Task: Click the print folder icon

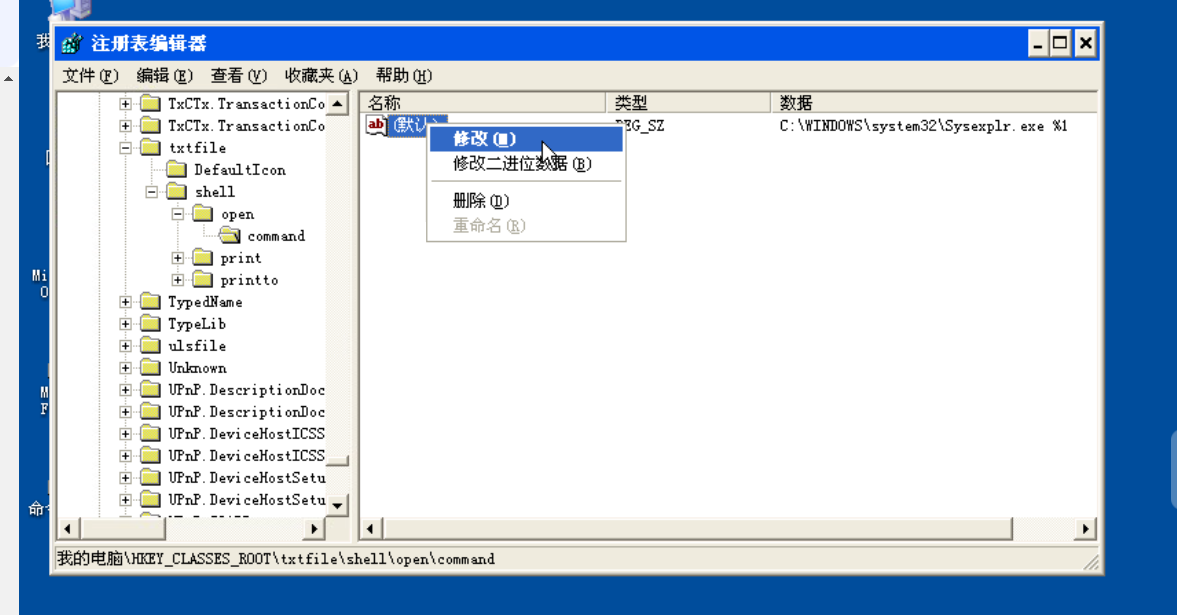Action: (203, 258)
